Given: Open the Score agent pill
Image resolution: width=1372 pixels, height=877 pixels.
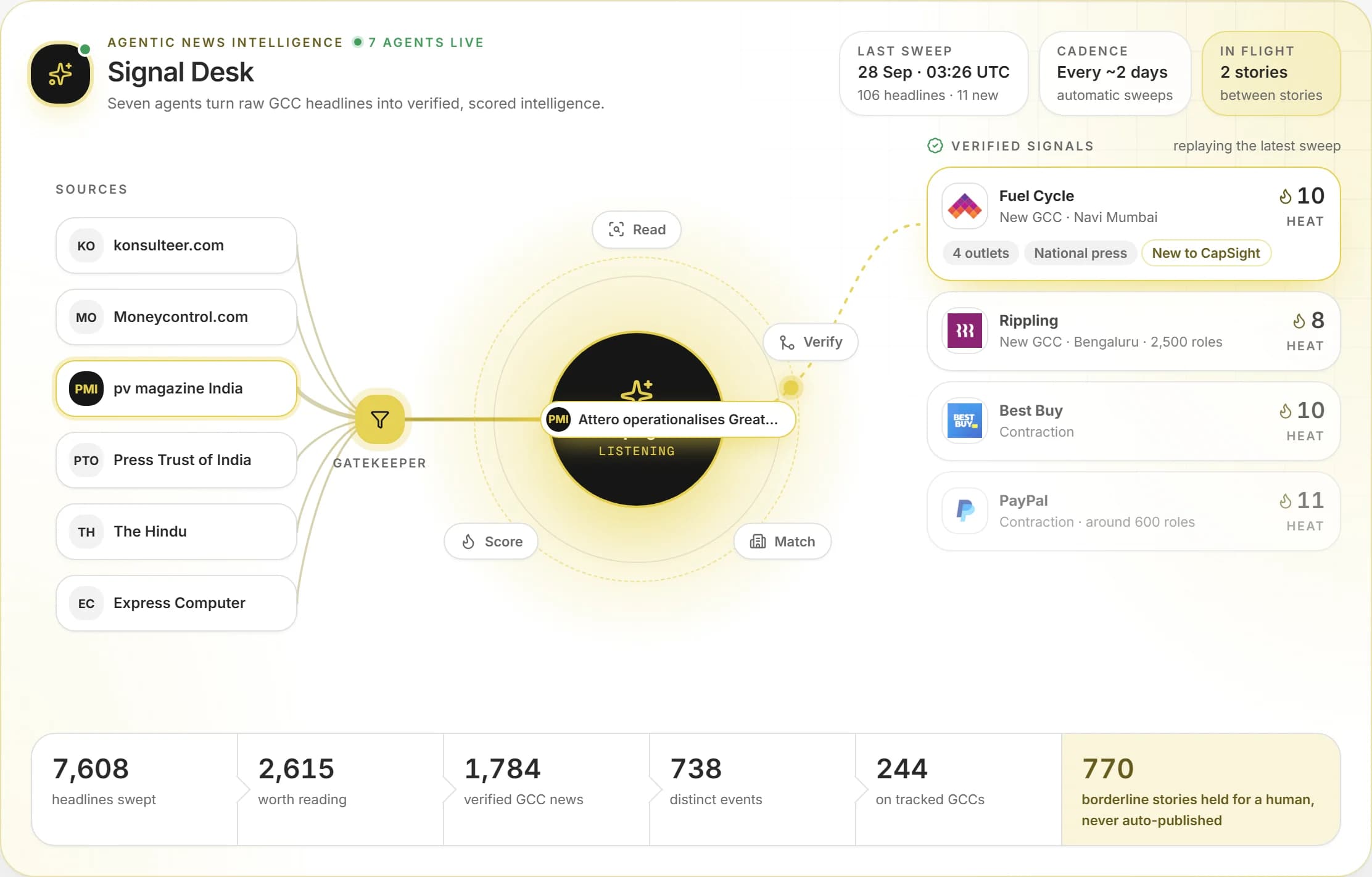Looking at the screenshot, I should (491, 541).
